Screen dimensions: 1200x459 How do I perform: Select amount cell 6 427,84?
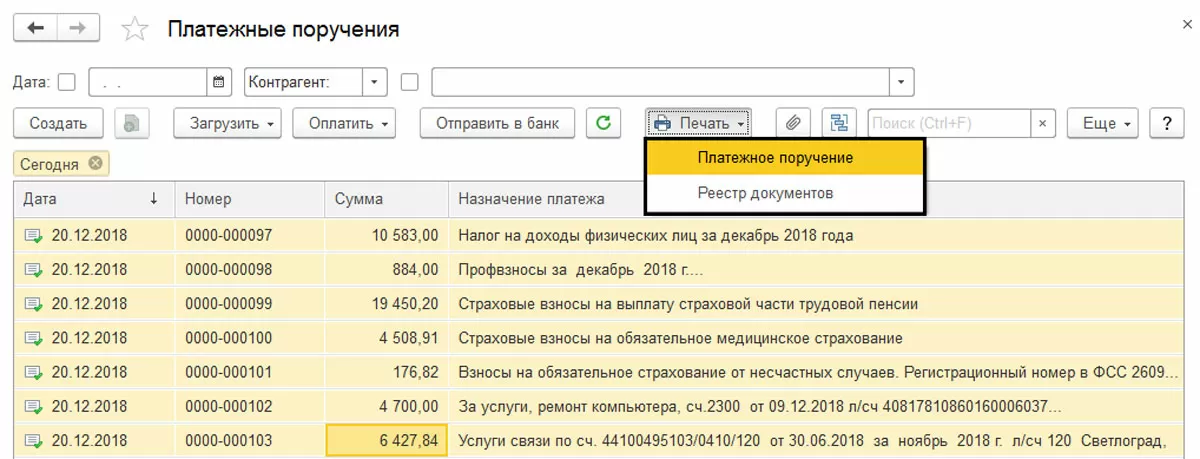coord(386,440)
